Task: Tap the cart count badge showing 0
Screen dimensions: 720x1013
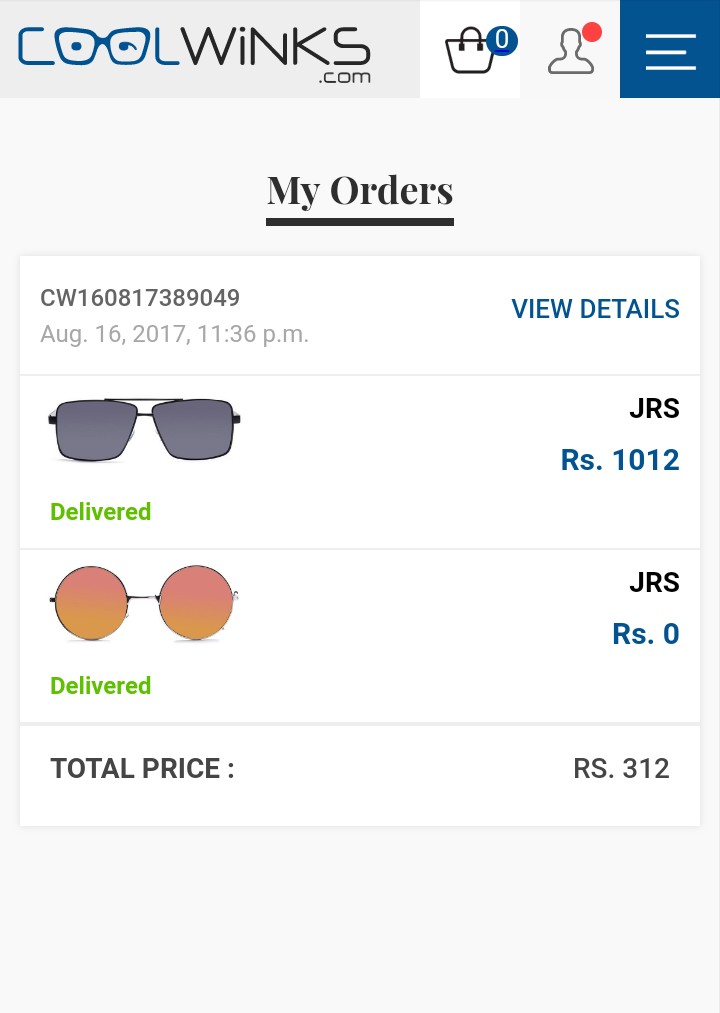Action: point(502,40)
